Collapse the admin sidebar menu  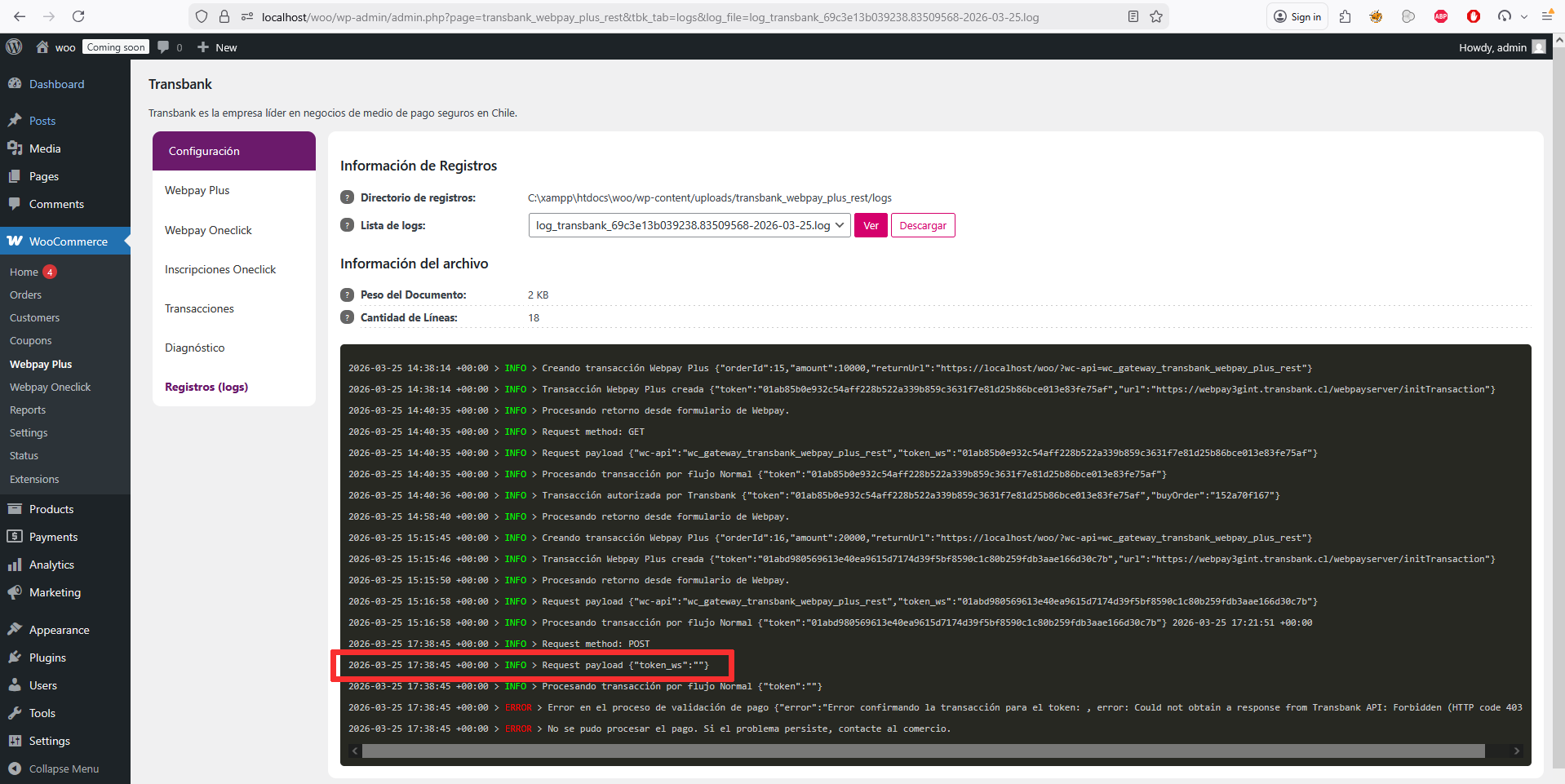click(x=65, y=768)
